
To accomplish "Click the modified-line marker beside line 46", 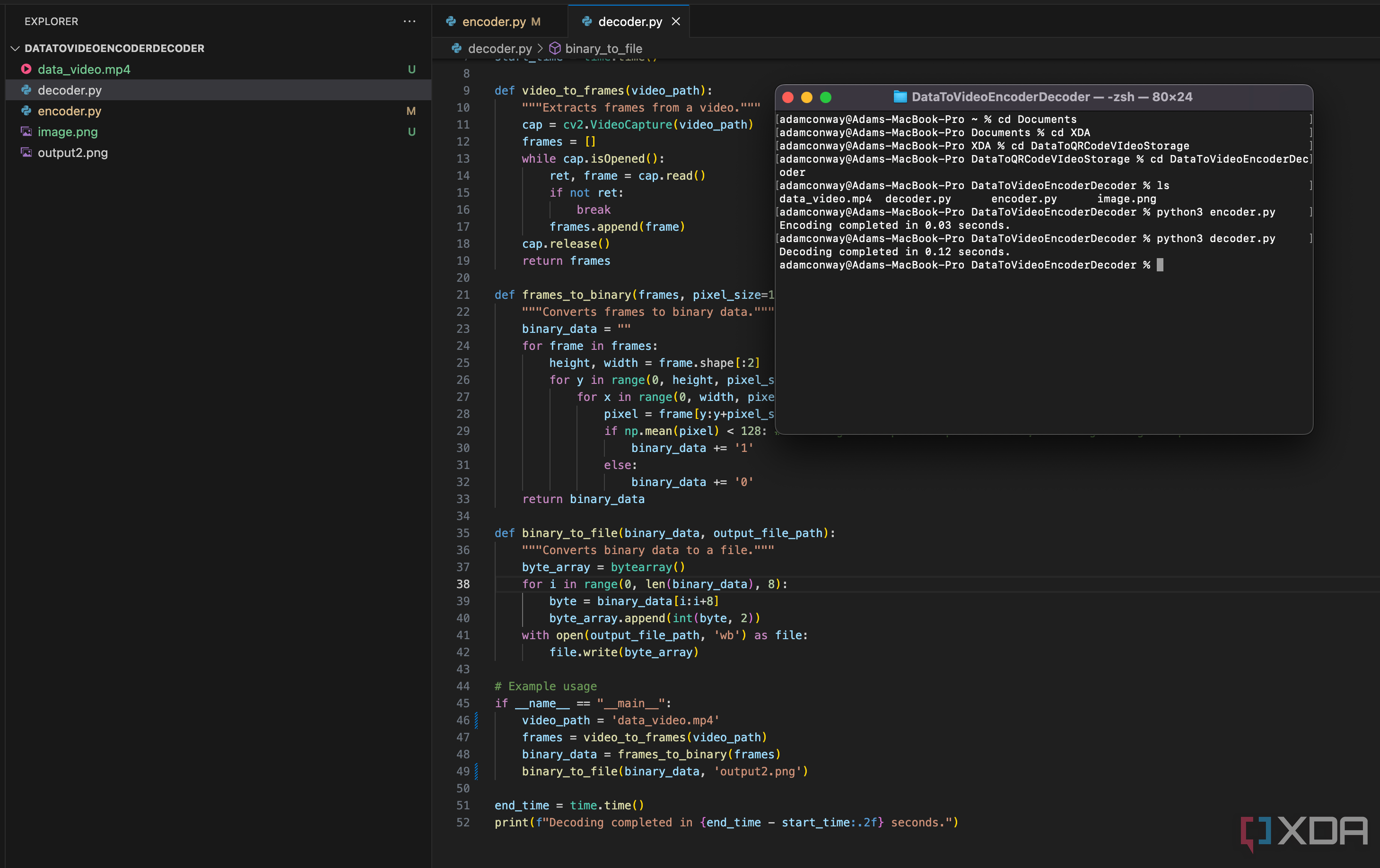I will [476, 720].
